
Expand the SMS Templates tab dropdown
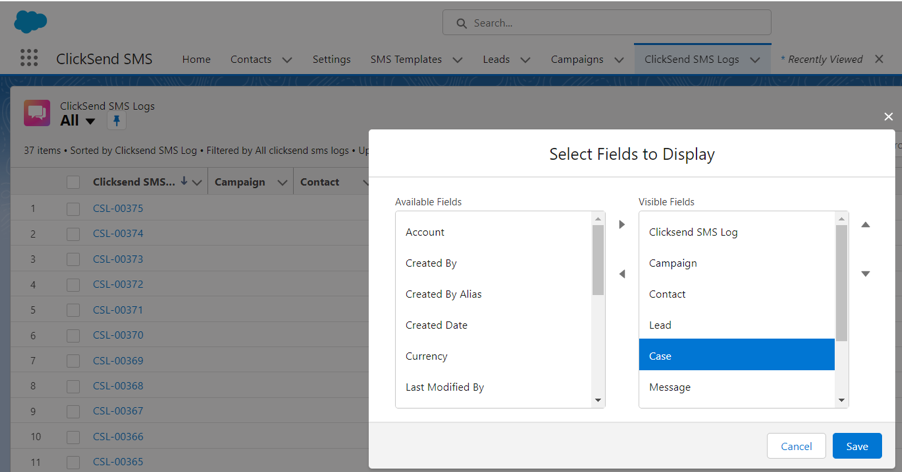pos(457,60)
